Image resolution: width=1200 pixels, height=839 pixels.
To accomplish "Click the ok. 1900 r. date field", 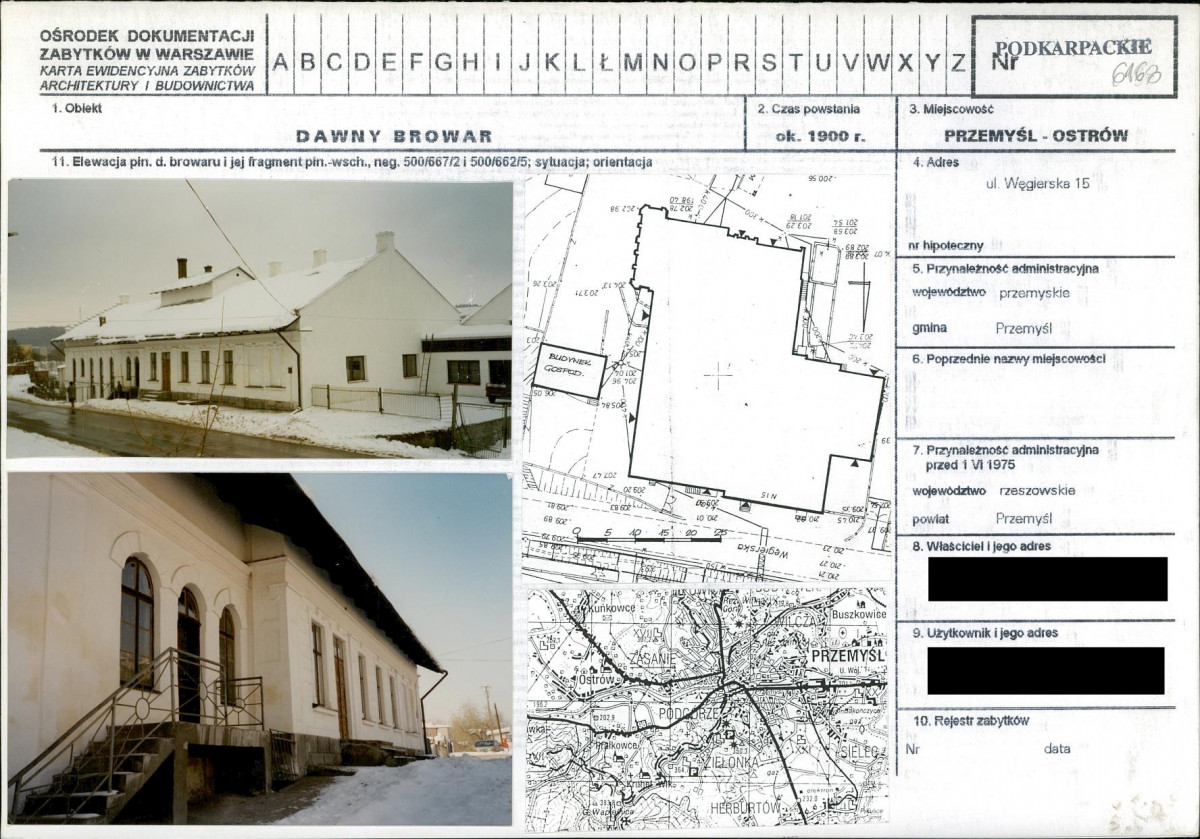I will tap(820, 136).
